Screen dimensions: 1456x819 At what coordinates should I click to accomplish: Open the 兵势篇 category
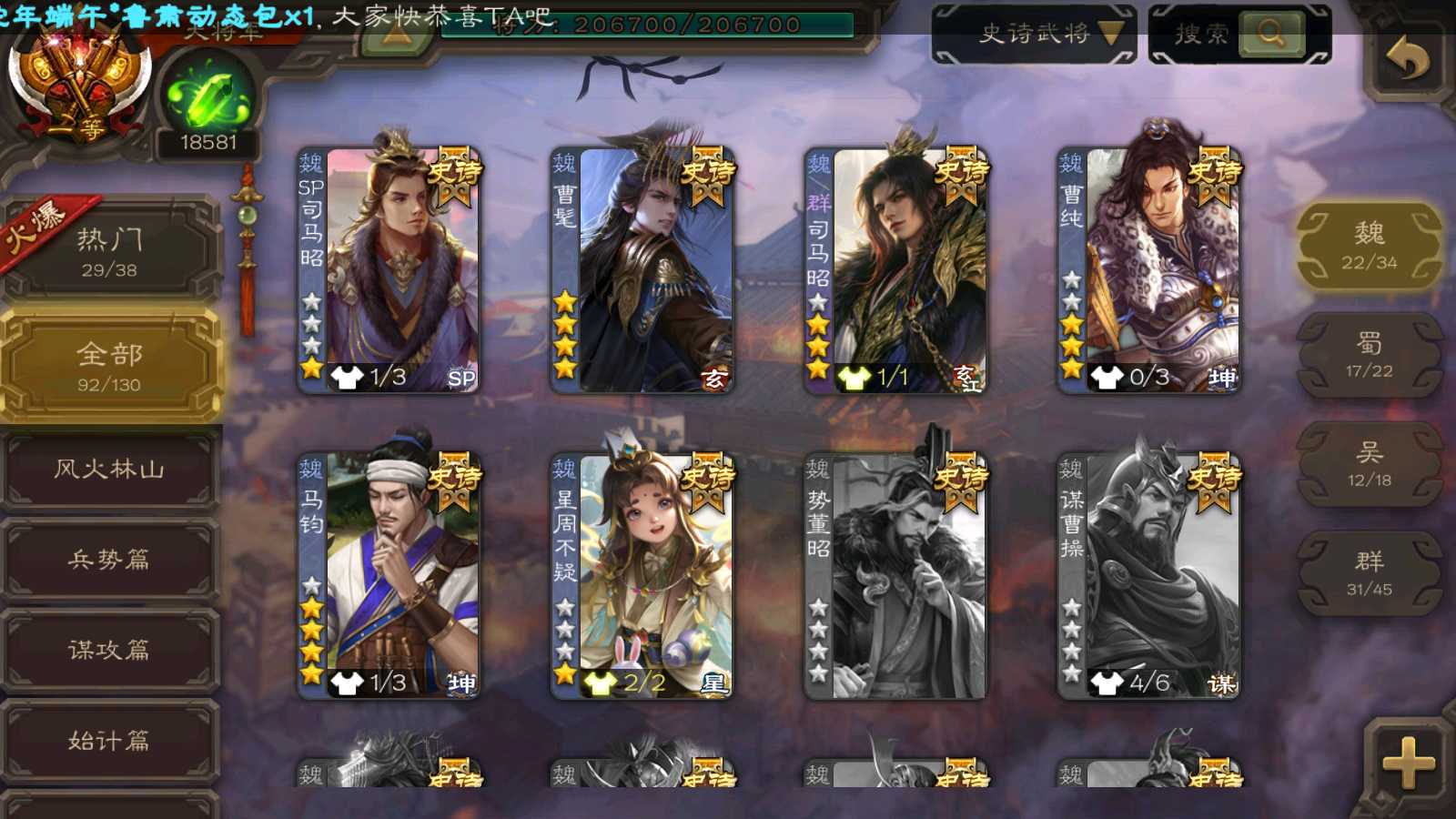[109, 559]
